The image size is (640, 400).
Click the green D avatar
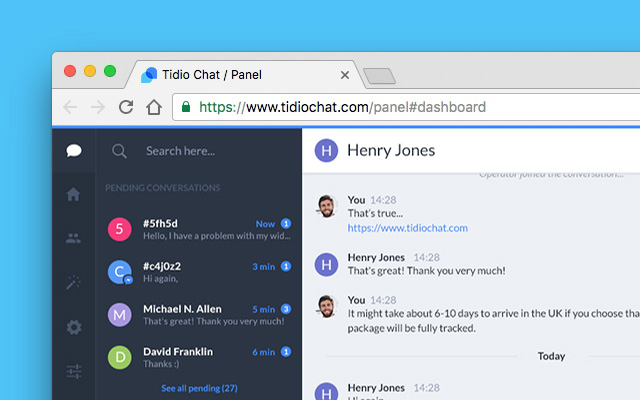(120, 357)
